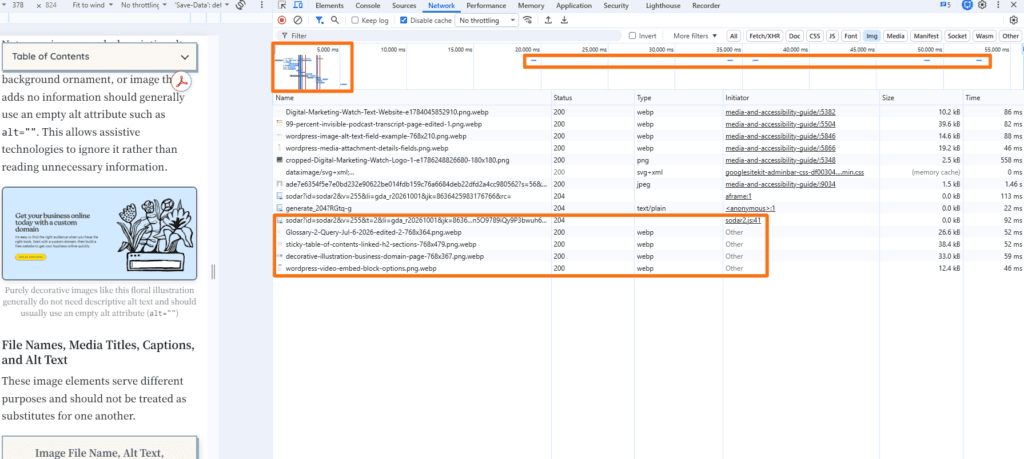Open initiator link aframe:1
Viewport: 1024px width, 459px height.
(x=739, y=196)
